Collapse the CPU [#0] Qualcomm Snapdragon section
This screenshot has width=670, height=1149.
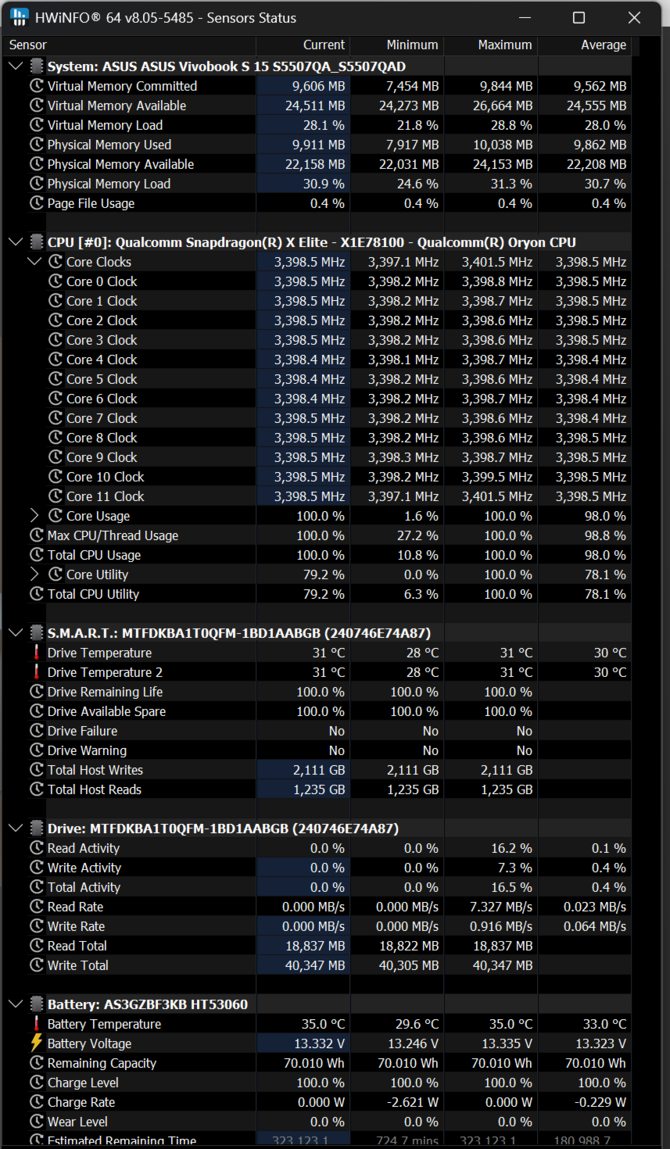point(16,243)
